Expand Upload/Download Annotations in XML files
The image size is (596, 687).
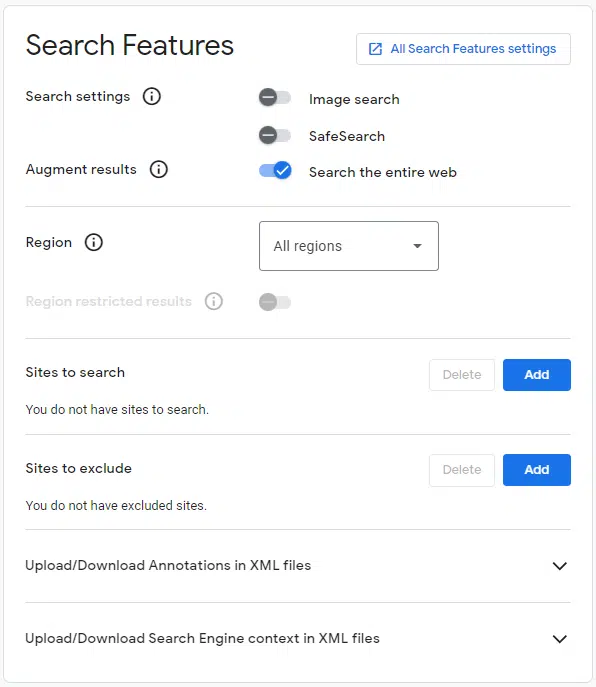298,565
